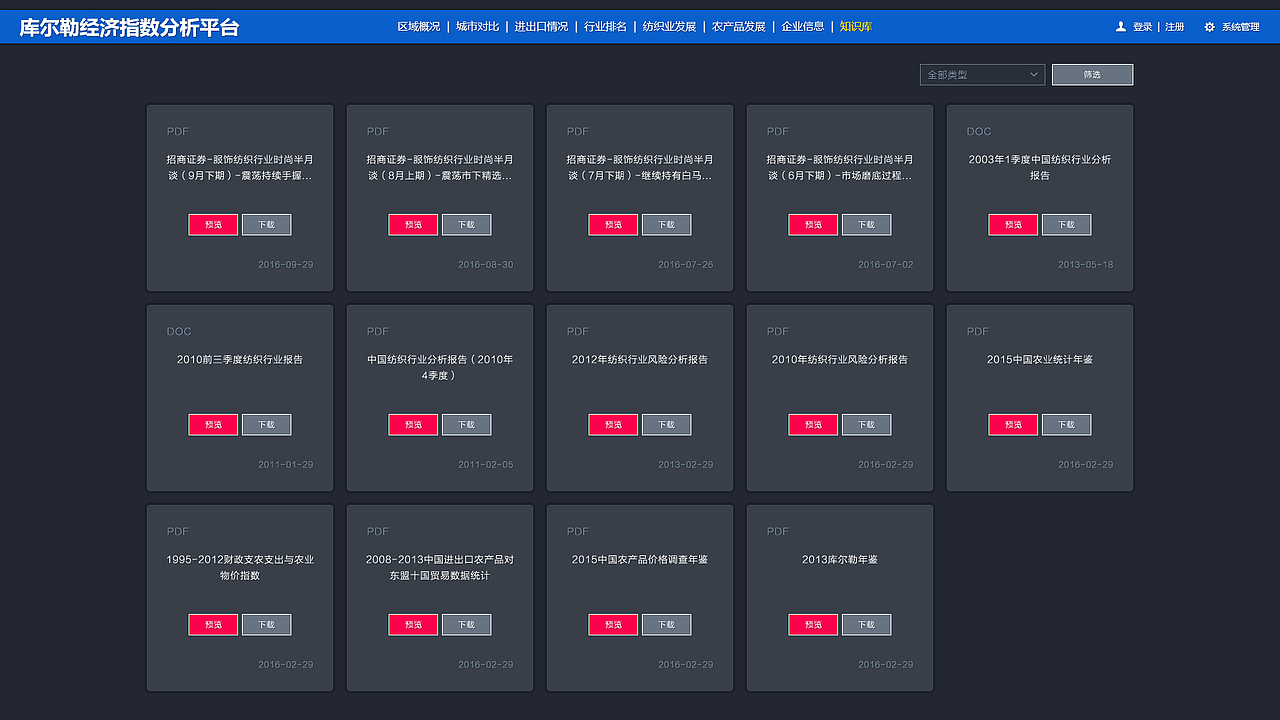Download the 2013库尔勒年鉴 file
Image resolution: width=1280 pixels, height=720 pixels.
(x=866, y=624)
